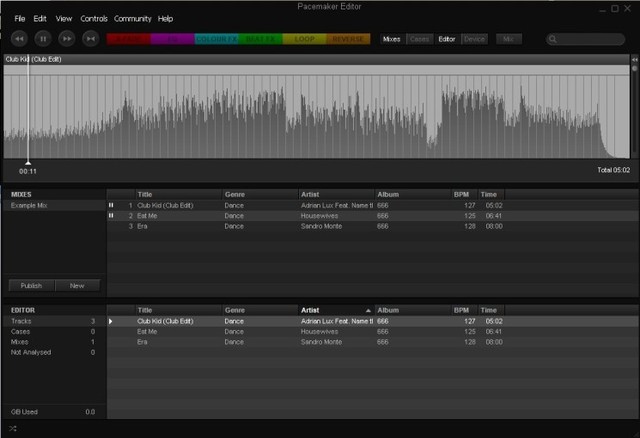Sort Editor track list by Time
640x438 pixels.
[491, 310]
